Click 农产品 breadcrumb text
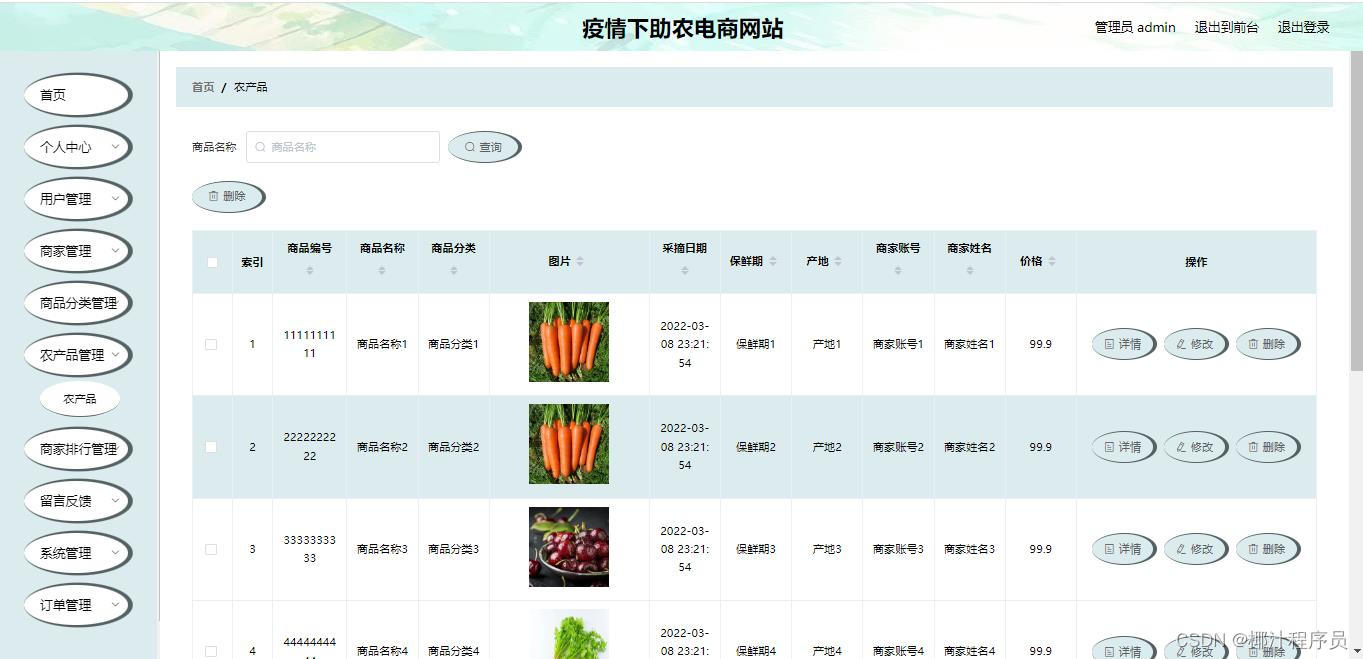The image size is (1363, 659). [x=250, y=87]
